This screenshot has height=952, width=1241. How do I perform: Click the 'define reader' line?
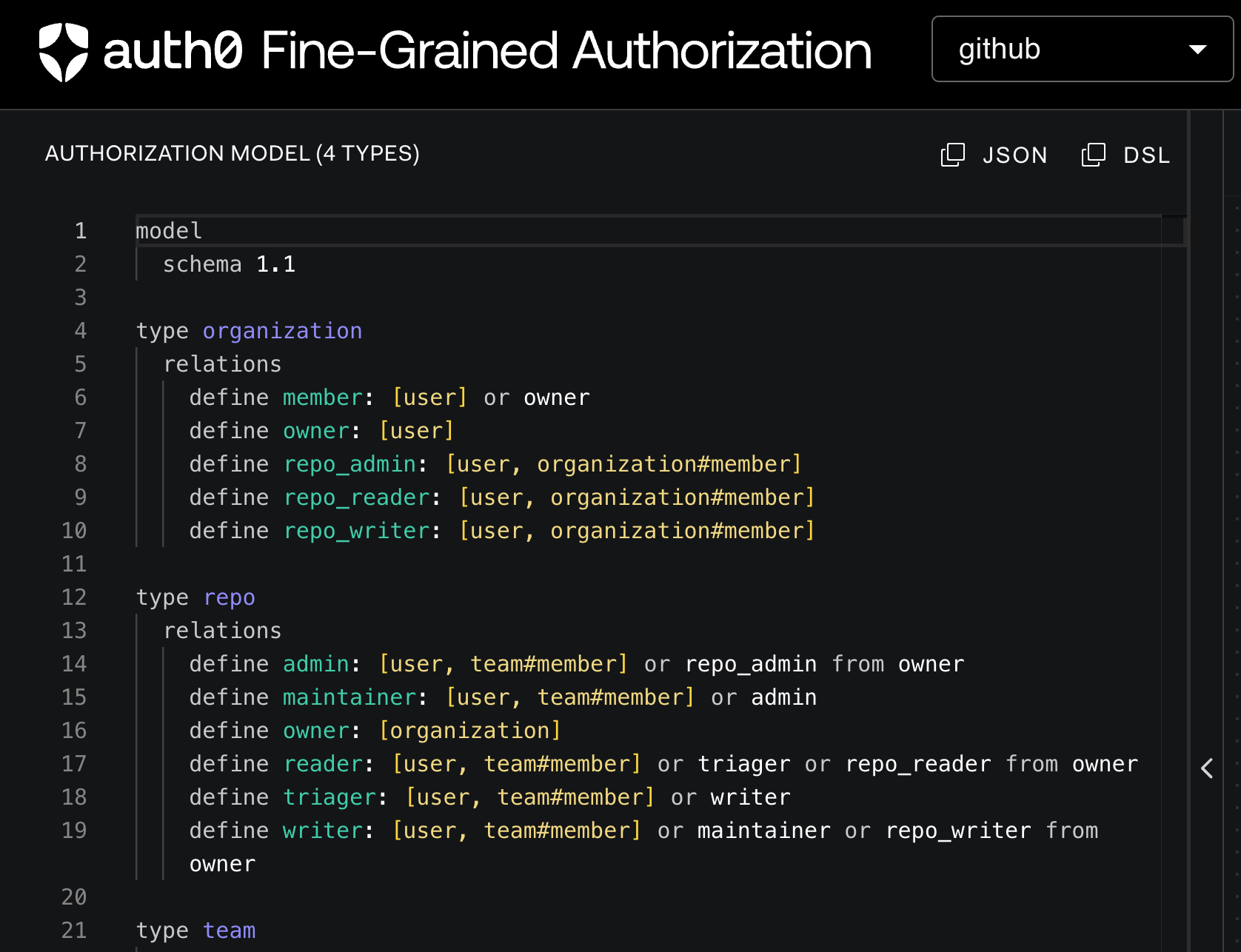tap(663, 764)
